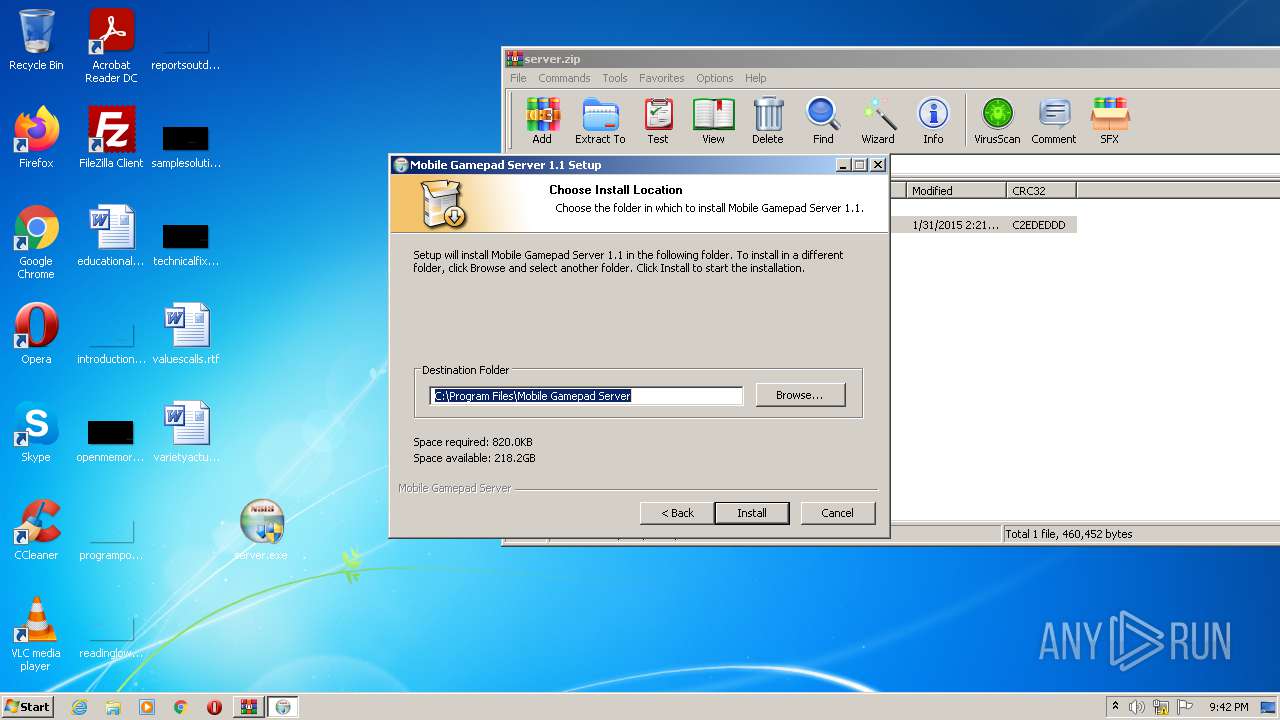This screenshot has height=720, width=1280.
Task: Click the Add icon in WinRAR toolbar
Action: pyautogui.click(x=542, y=121)
